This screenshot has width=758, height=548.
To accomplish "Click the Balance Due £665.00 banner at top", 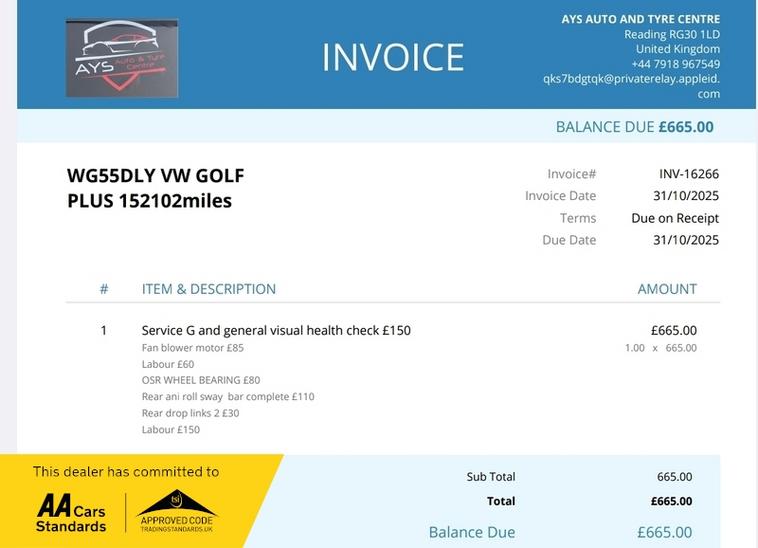I will pyautogui.click(x=634, y=127).
